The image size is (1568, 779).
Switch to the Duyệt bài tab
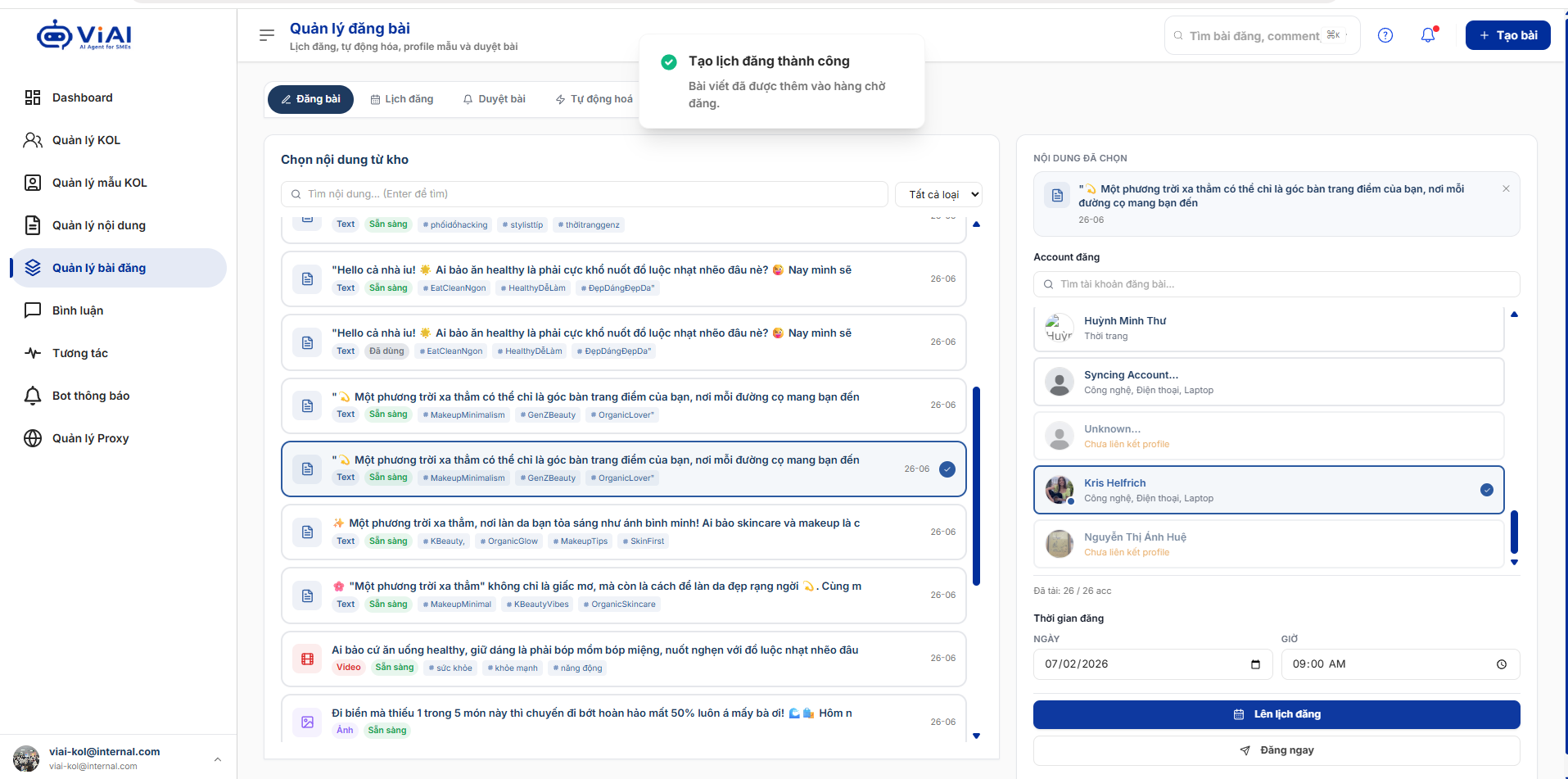(494, 99)
